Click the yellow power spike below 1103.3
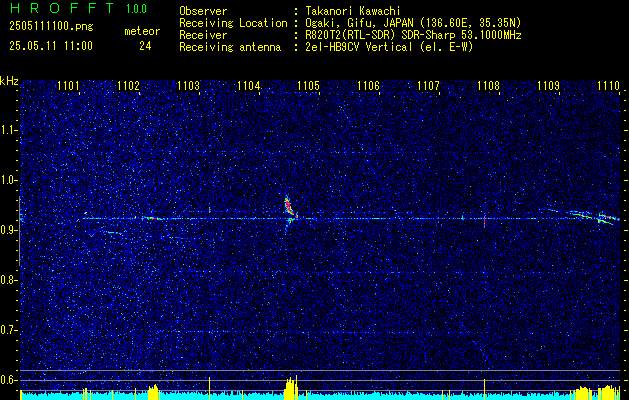This screenshot has width=629, height=400. coord(209,388)
